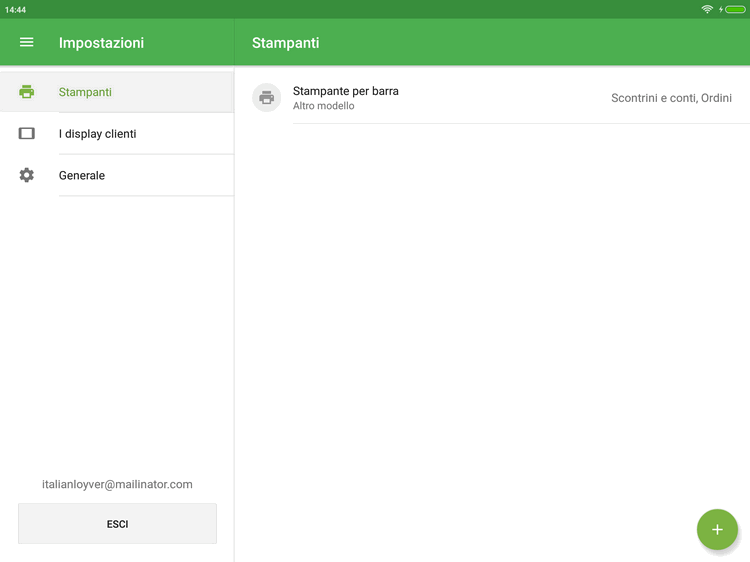Click the Generale gear icon
This screenshot has width=750, height=562.
point(27,175)
